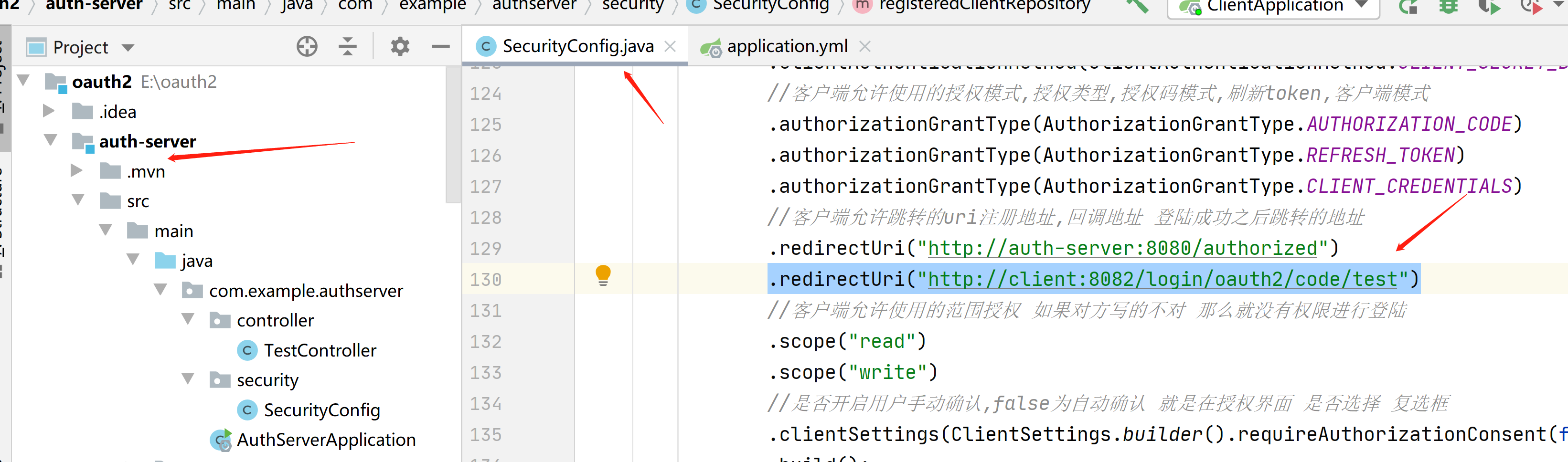The image size is (1568, 462).
Task: Close the application.yml tab
Action: tap(864, 46)
